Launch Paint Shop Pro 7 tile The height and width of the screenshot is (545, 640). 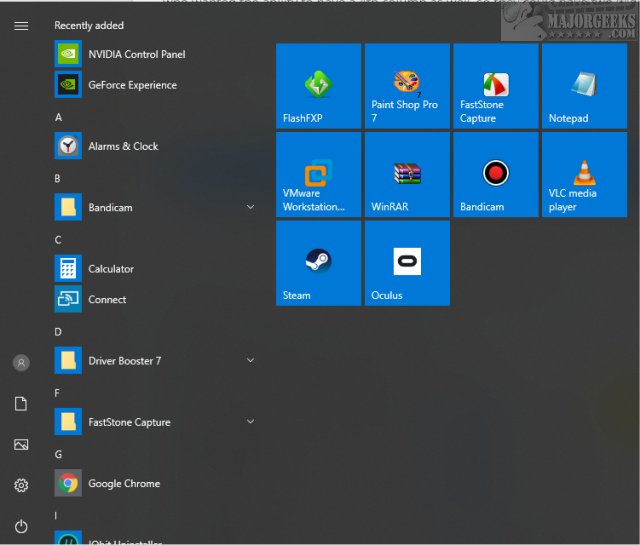406,86
